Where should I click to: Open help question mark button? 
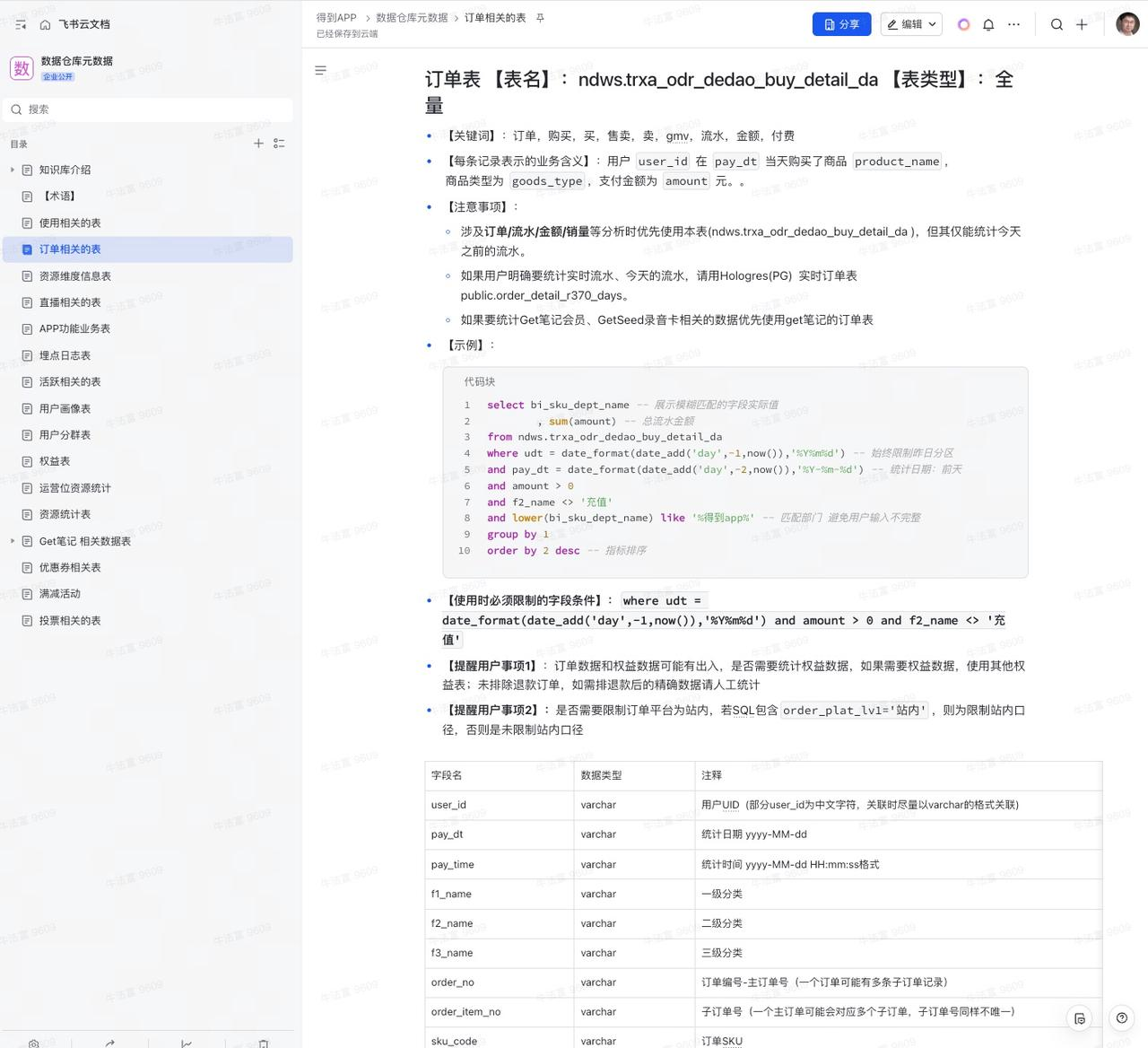click(1121, 1017)
